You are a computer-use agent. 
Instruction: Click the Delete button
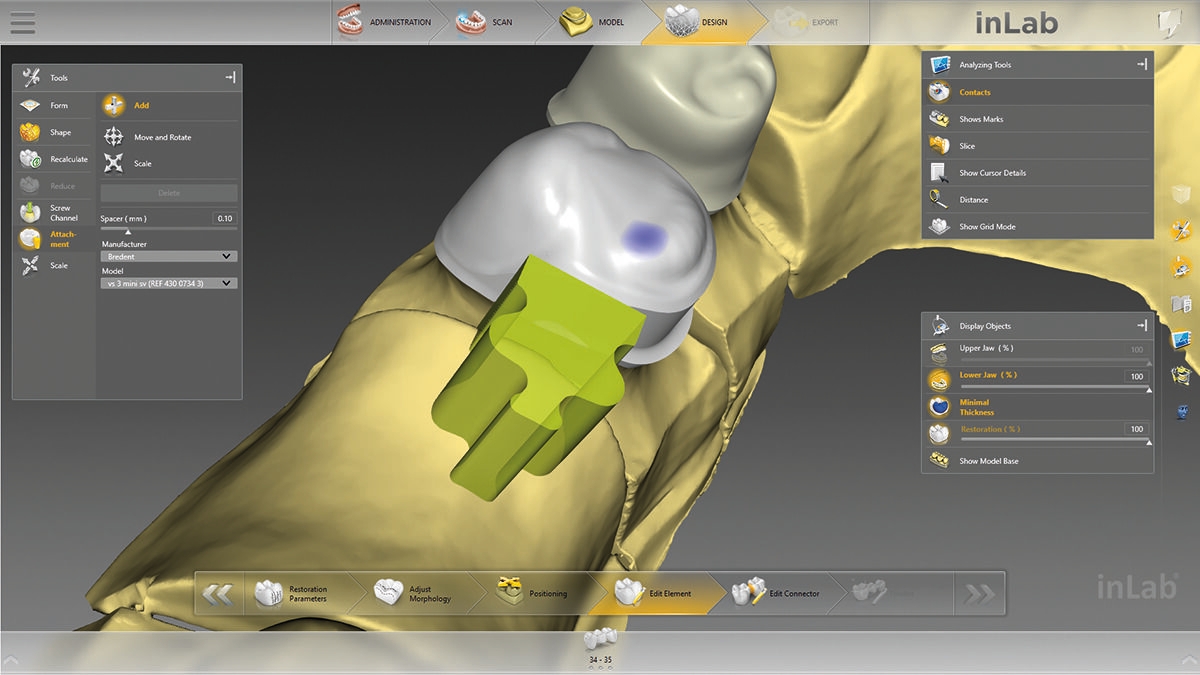[169, 193]
